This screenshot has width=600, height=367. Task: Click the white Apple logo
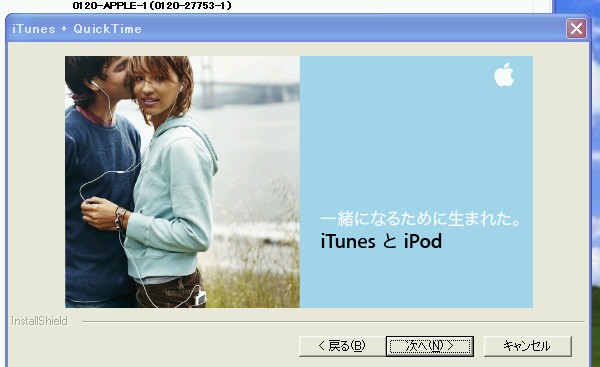click(x=504, y=75)
